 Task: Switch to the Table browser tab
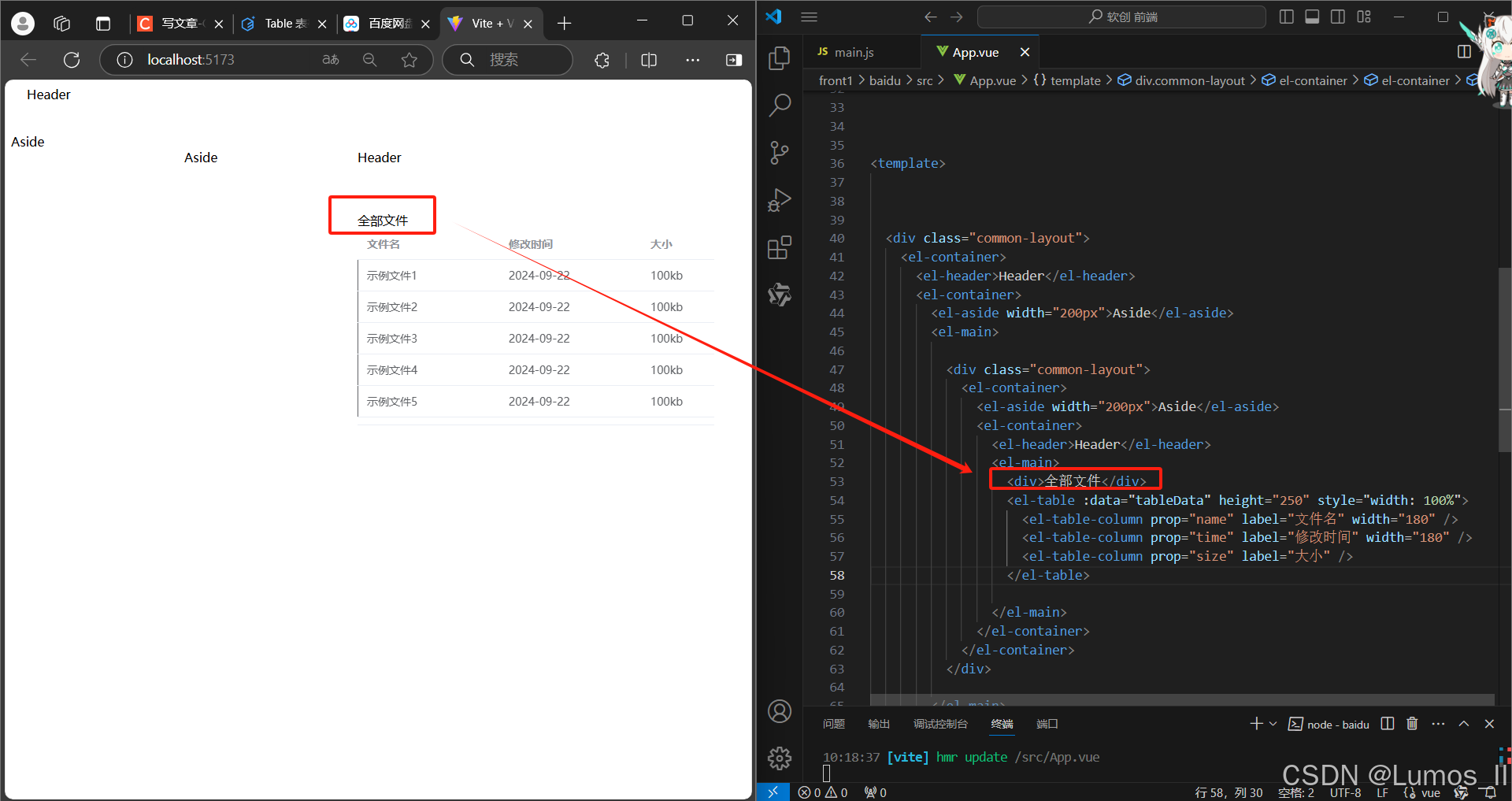pos(285,24)
